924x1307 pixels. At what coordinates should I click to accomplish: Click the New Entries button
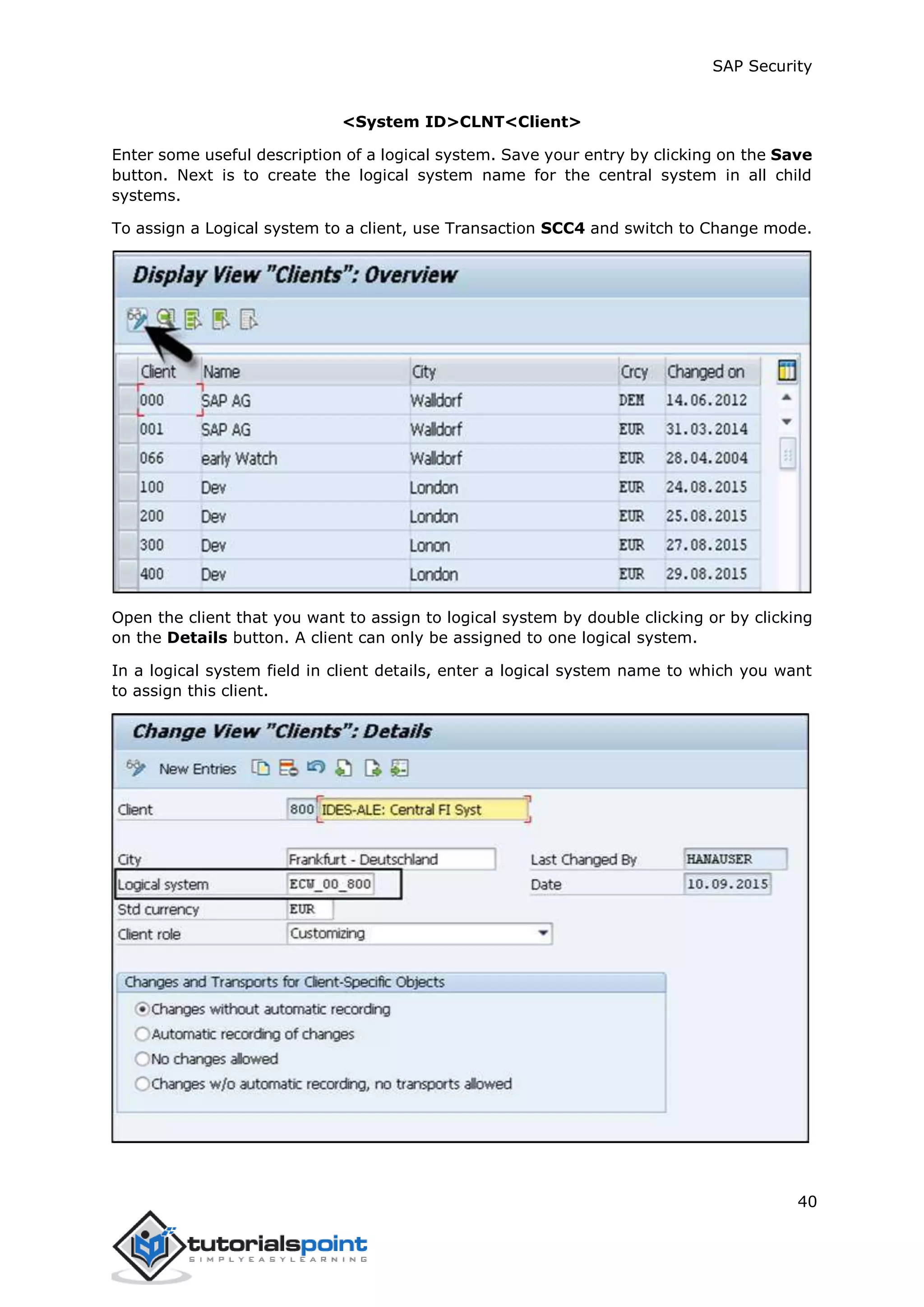[x=198, y=769]
